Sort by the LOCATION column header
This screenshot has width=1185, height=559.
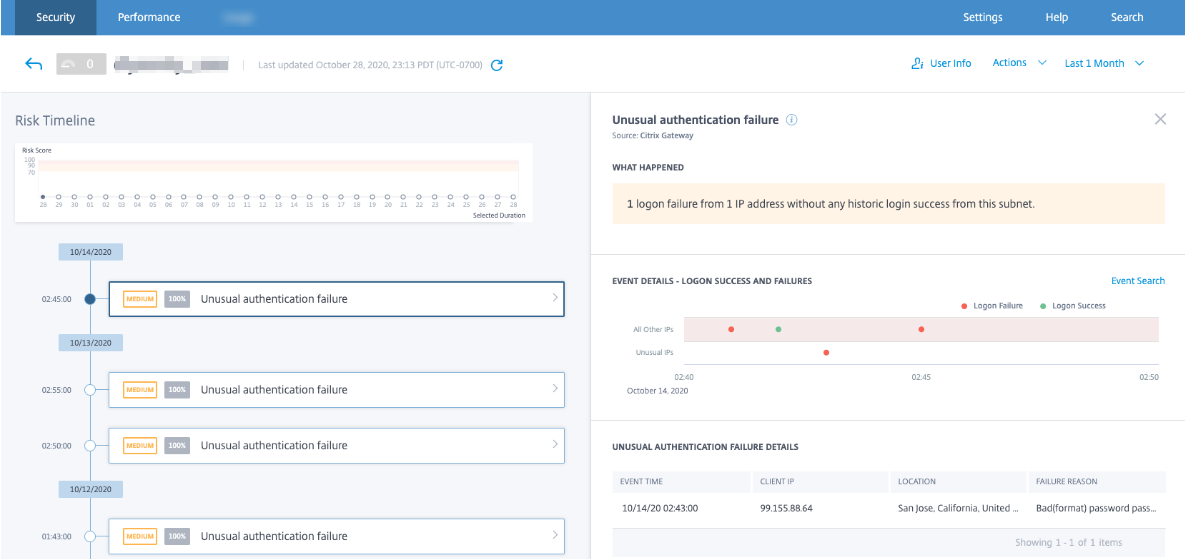(x=959, y=481)
